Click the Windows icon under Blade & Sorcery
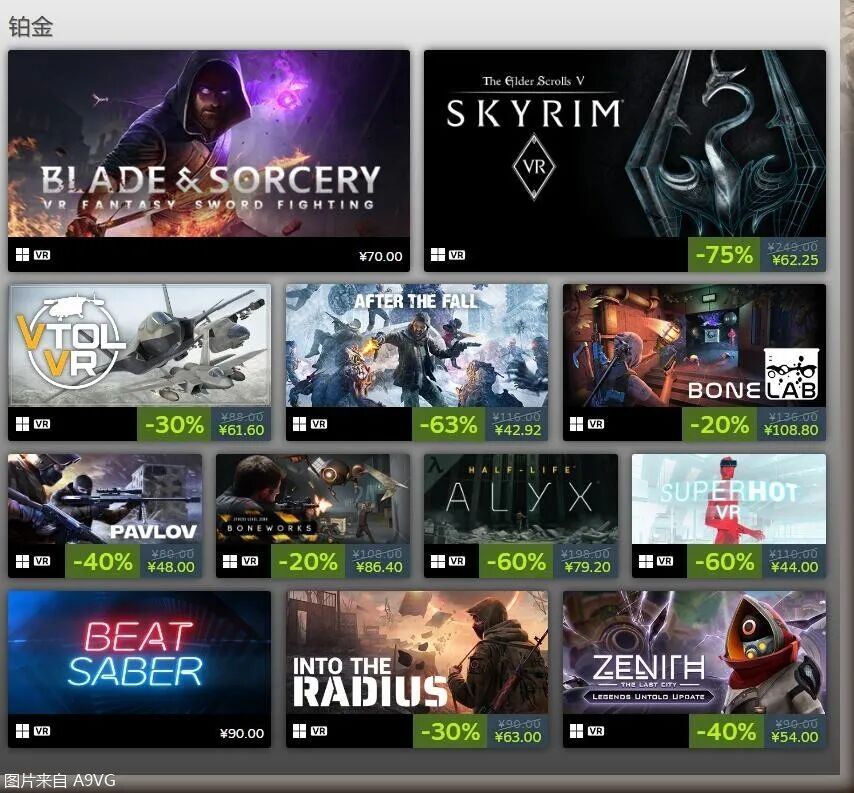This screenshot has height=793, width=854. click(x=22, y=254)
